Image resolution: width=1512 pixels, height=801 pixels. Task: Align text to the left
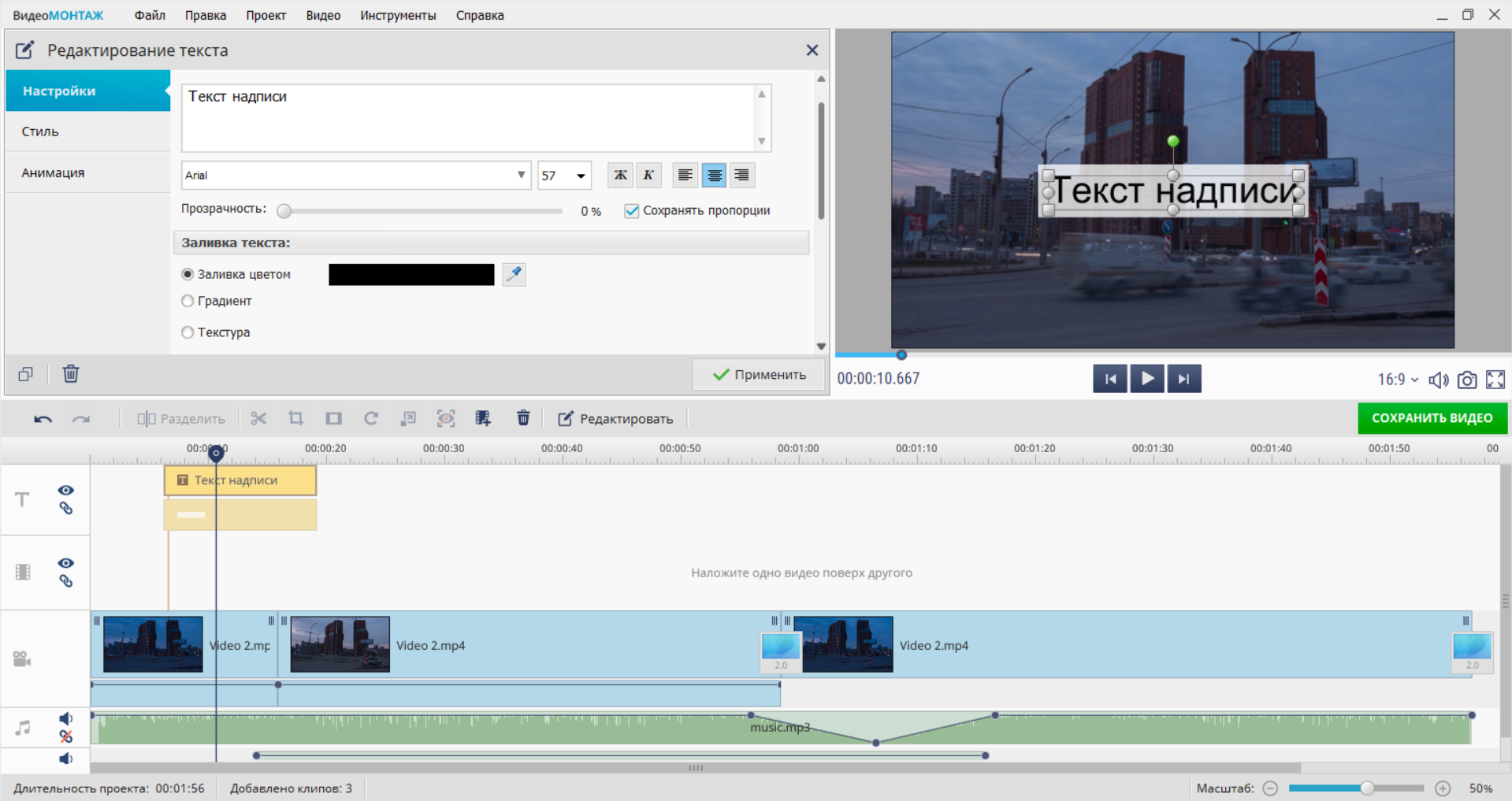(x=685, y=175)
